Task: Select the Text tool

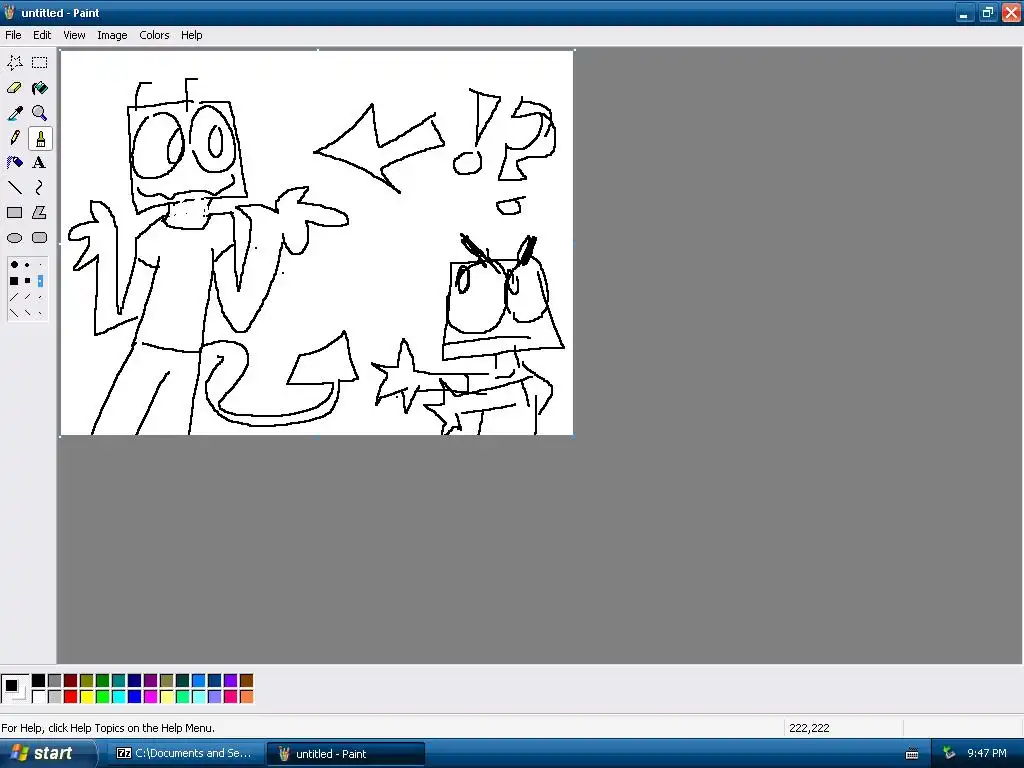Action: (x=40, y=163)
